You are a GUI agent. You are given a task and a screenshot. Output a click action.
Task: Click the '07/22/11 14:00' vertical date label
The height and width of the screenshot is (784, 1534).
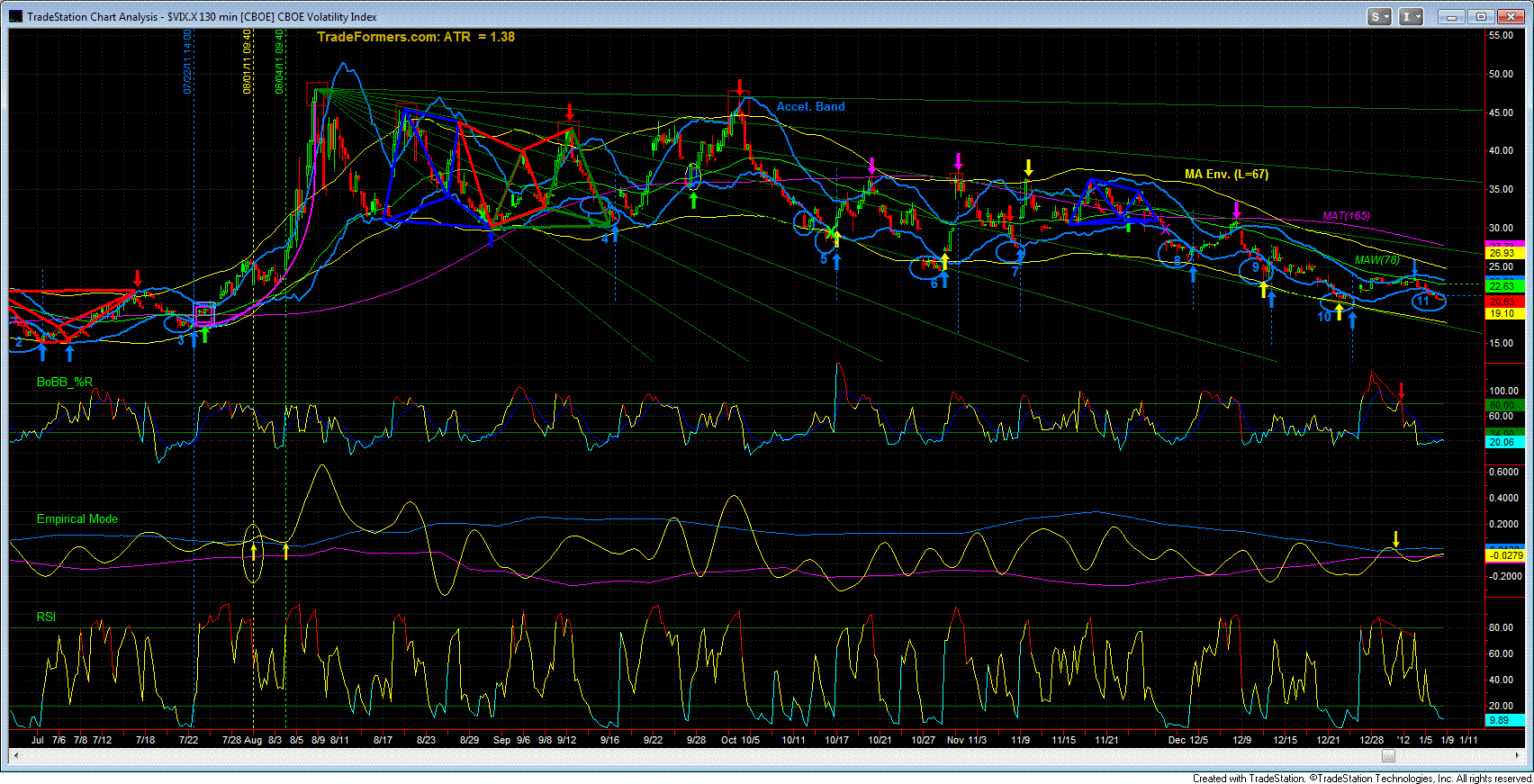click(x=187, y=61)
